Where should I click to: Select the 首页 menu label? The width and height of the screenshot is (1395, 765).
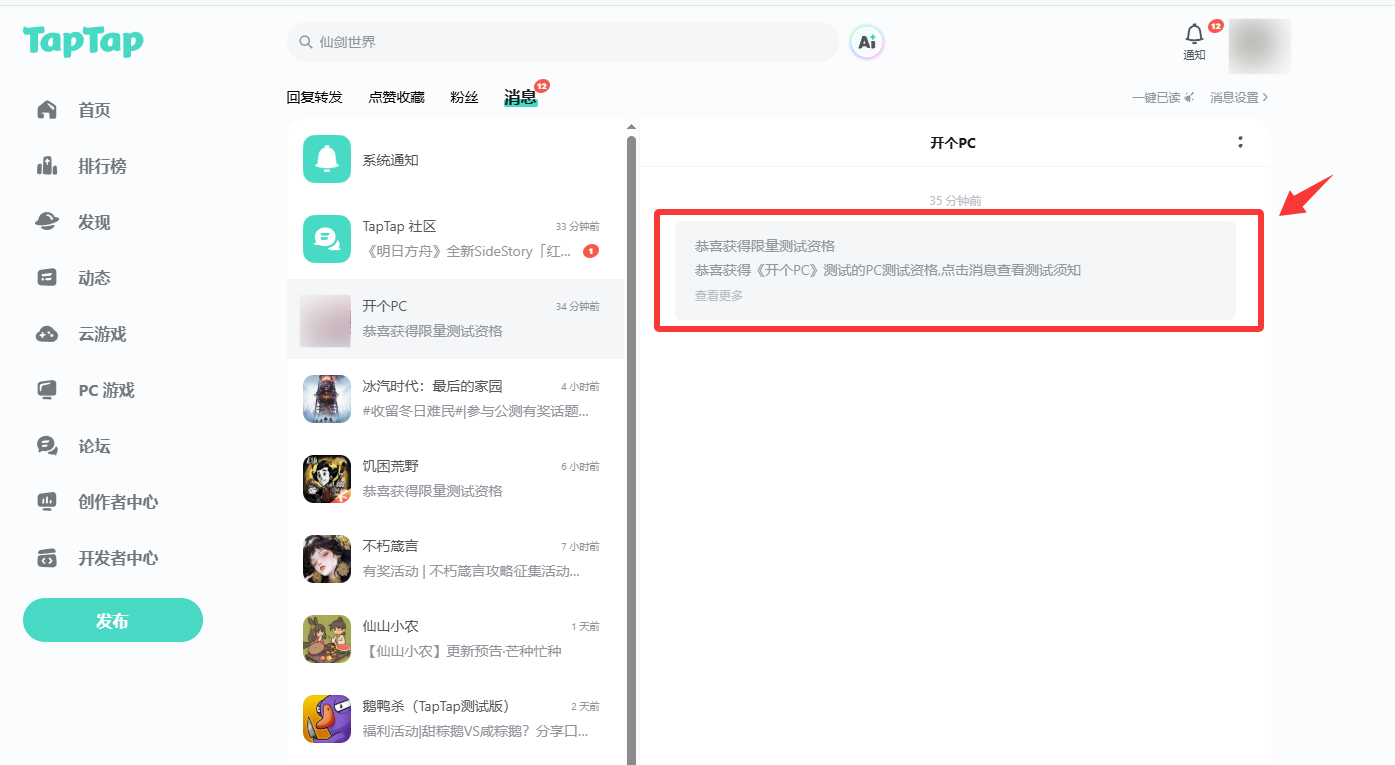95,110
